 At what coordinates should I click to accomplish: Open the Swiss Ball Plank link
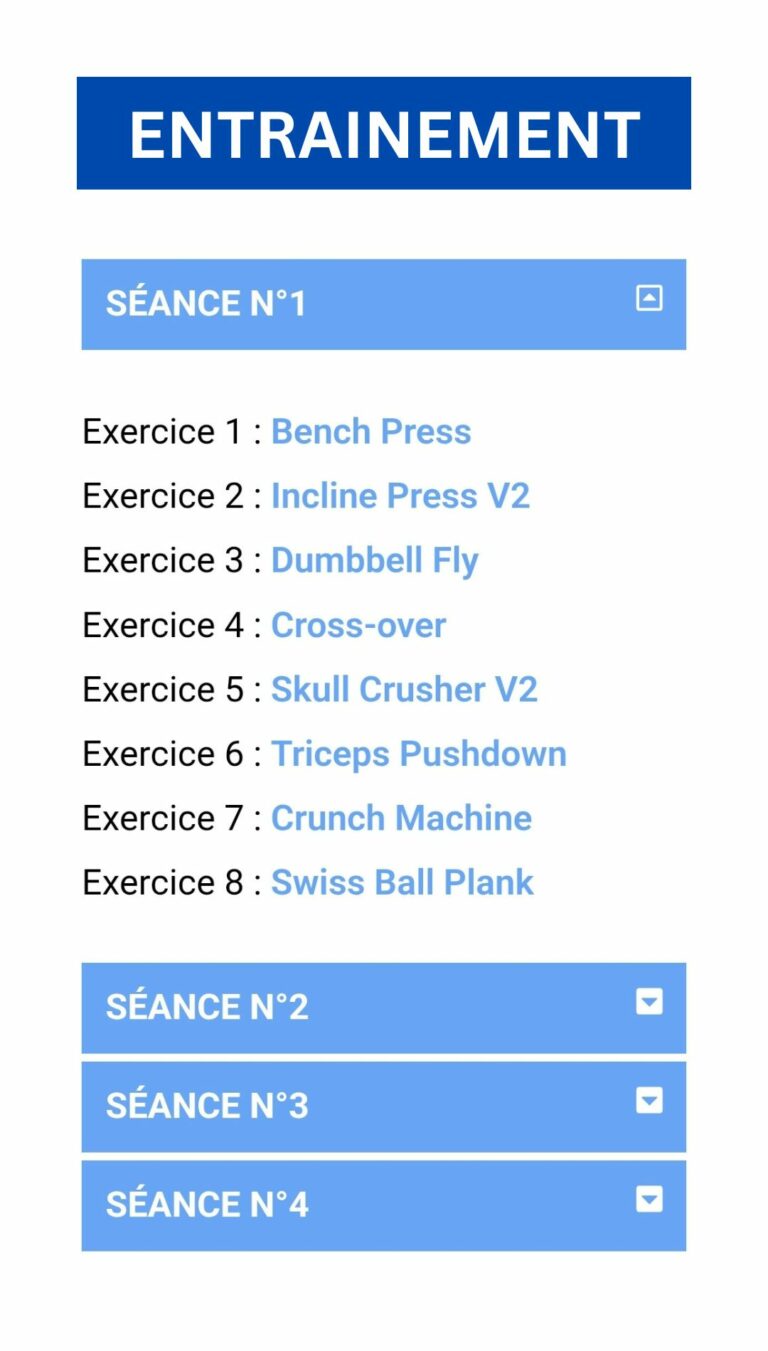[402, 882]
